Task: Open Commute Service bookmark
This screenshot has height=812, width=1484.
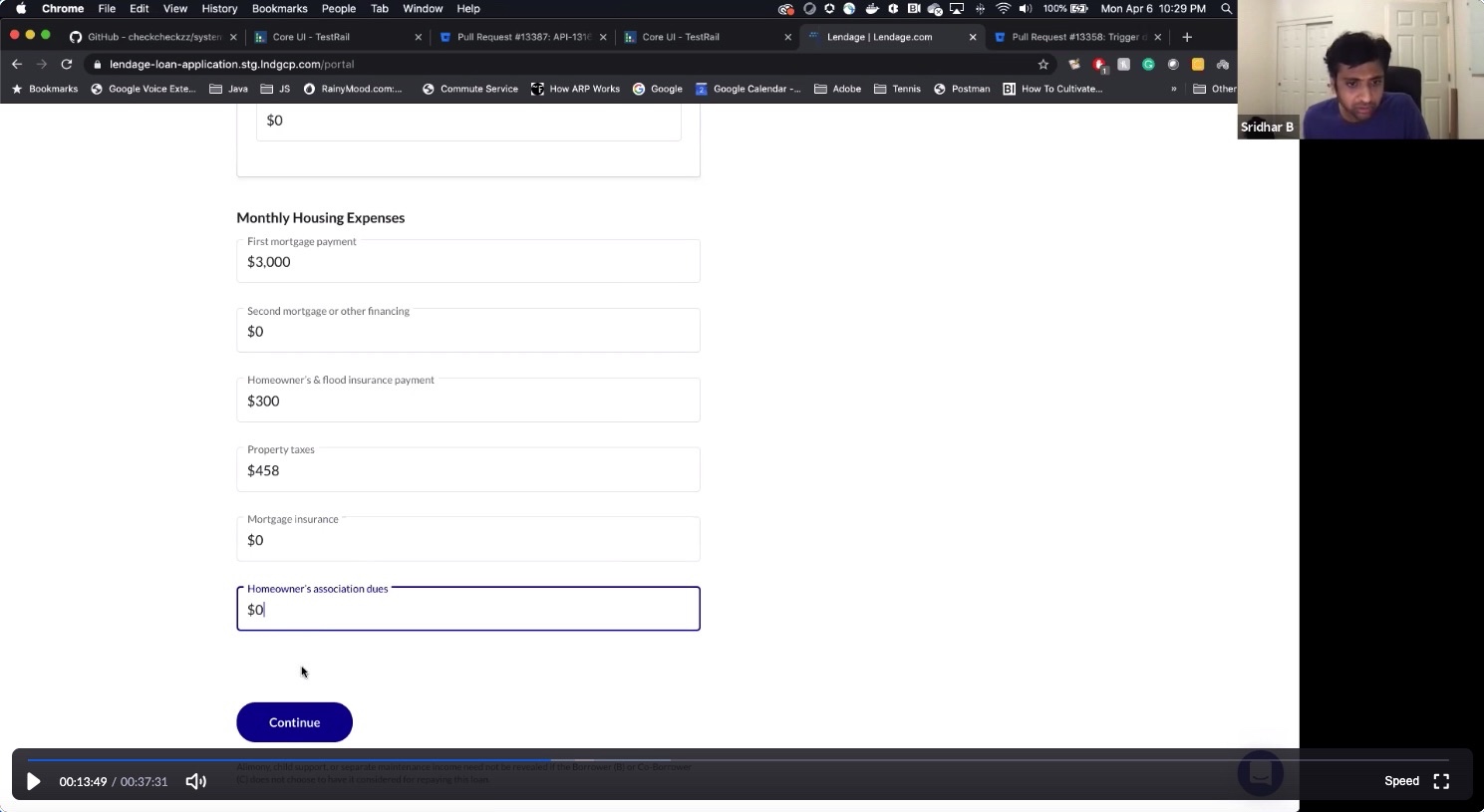Action: coord(469,89)
